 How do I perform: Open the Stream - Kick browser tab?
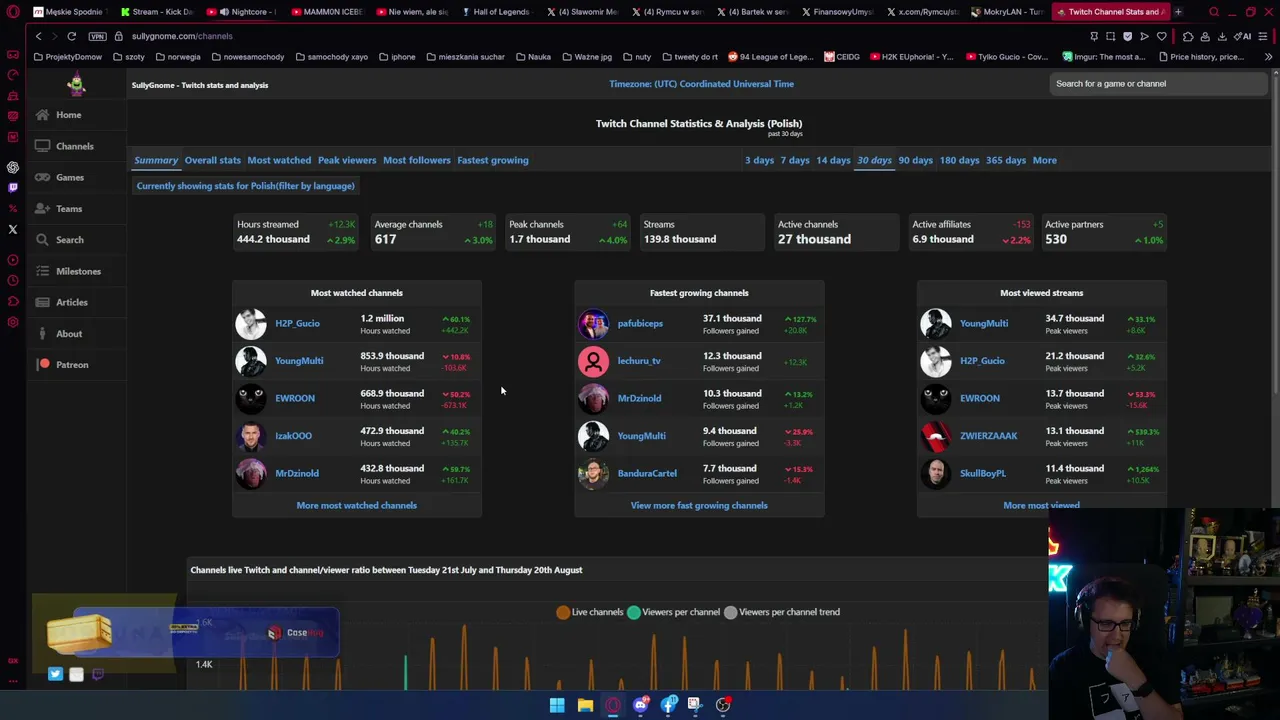coord(157,12)
